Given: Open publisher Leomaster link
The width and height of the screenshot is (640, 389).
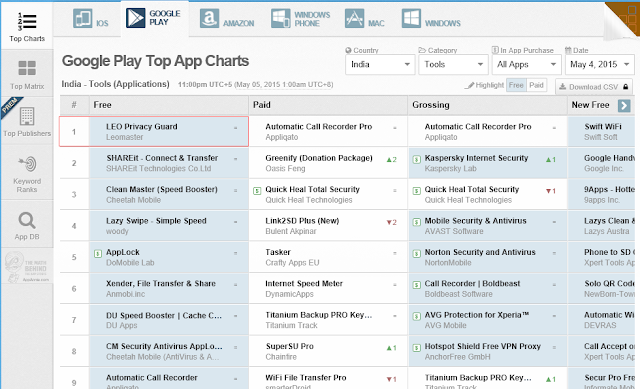Looking at the screenshot, I should coord(124,137).
